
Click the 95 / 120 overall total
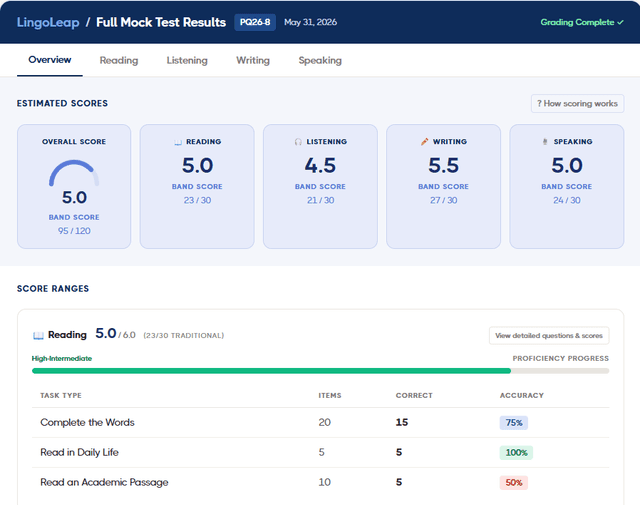tap(74, 231)
